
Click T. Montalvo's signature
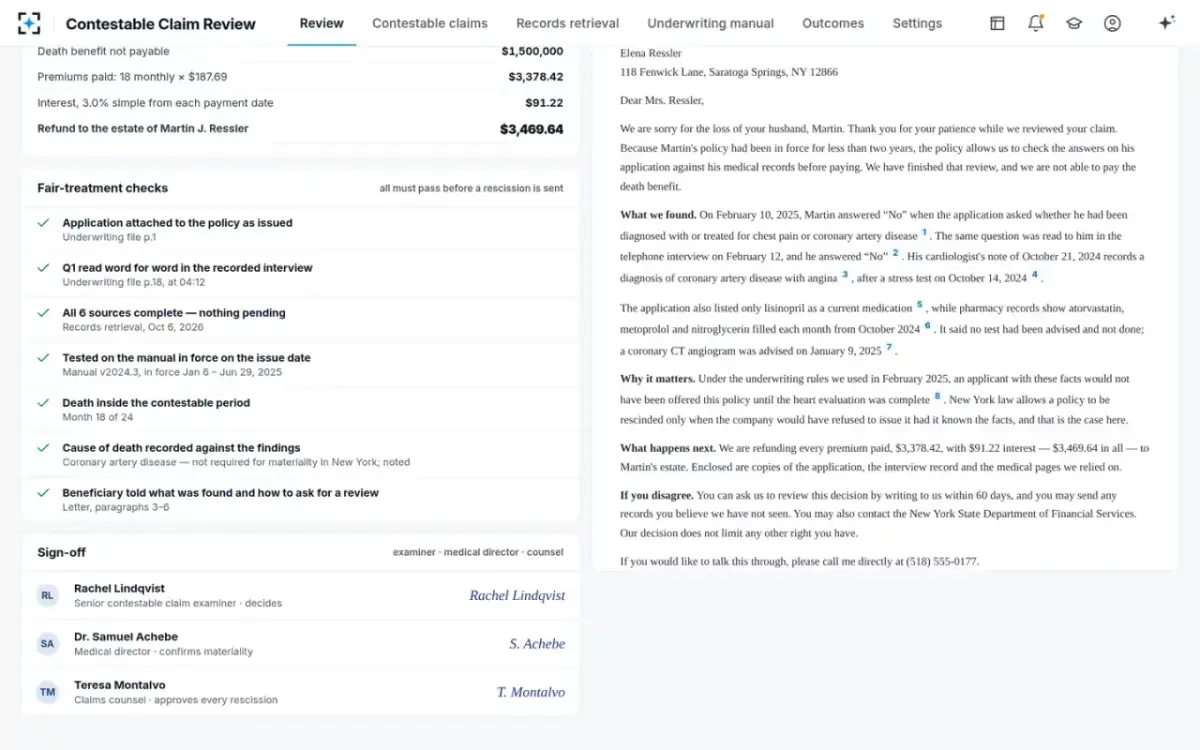click(x=531, y=692)
